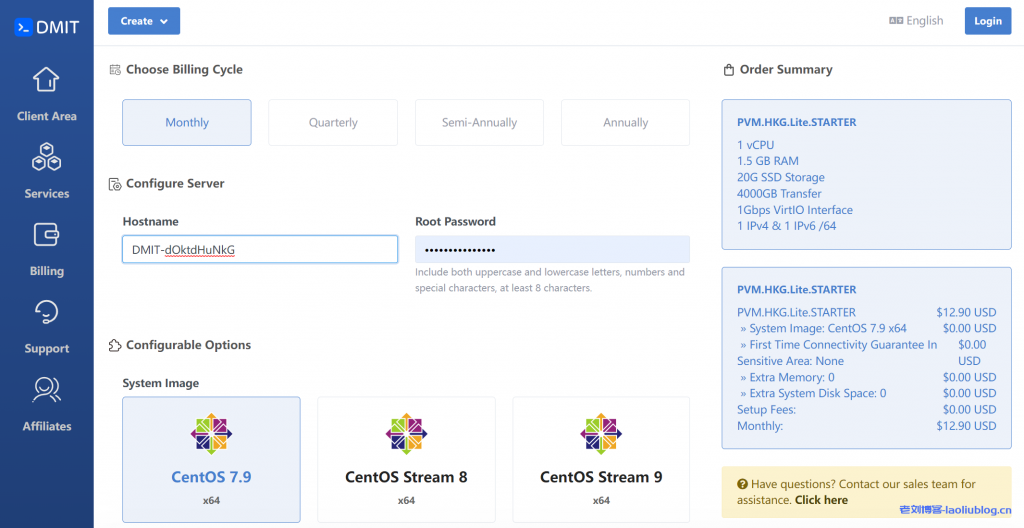Click the 'Click here' sales link
Image resolution: width=1024 pixels, height=528 pixels.
coord(821,500)
